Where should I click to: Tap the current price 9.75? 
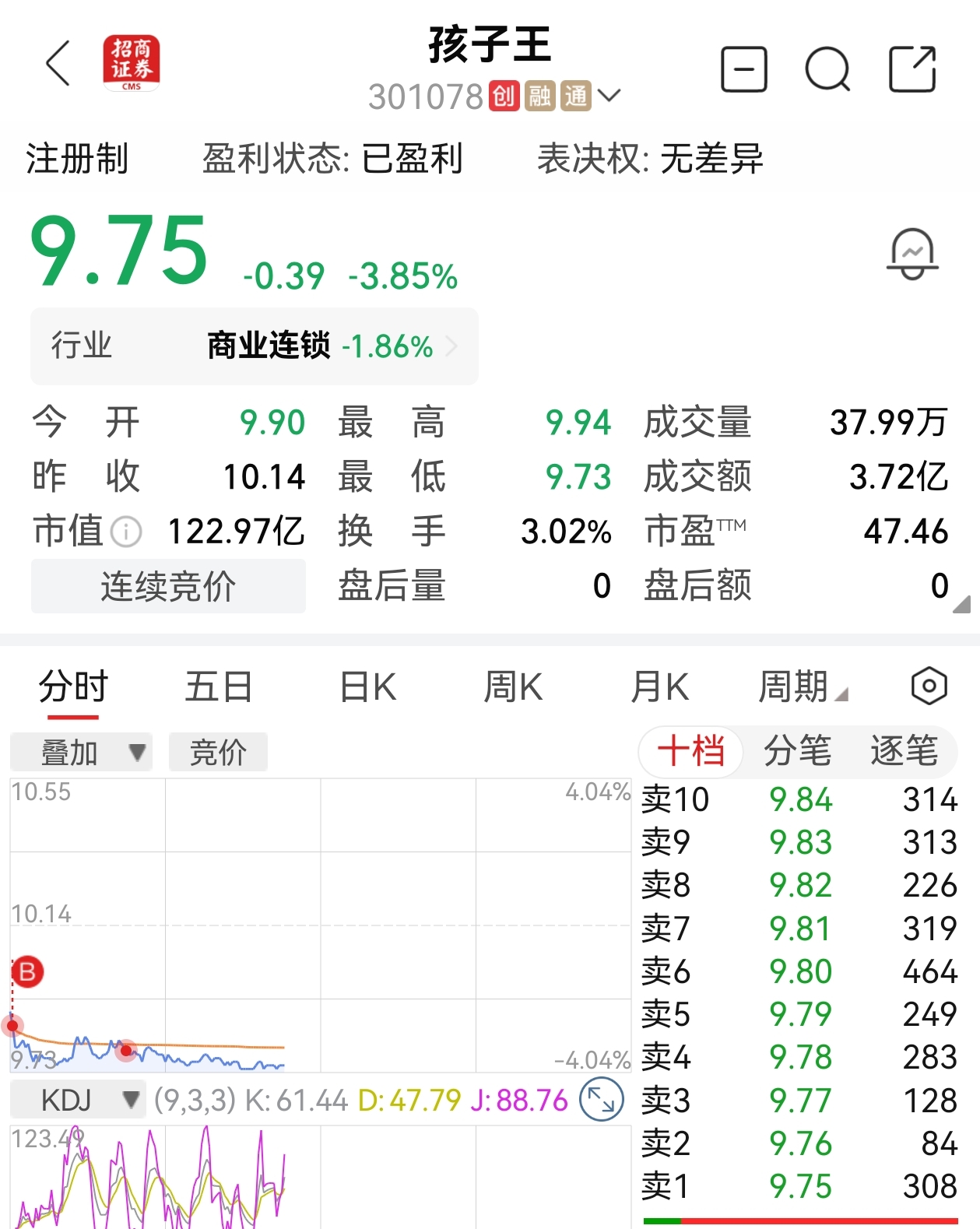pyautogui.click(x=119, y=251)
